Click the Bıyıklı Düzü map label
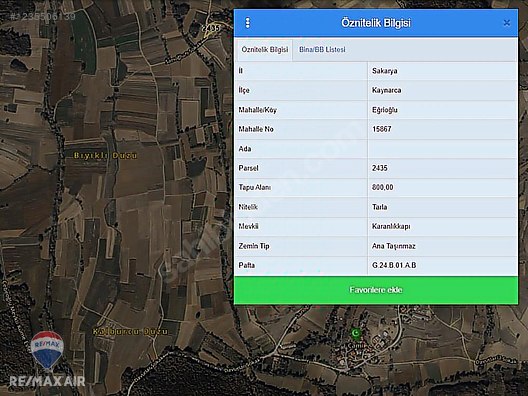528x396 pixels. click(105, 155)
